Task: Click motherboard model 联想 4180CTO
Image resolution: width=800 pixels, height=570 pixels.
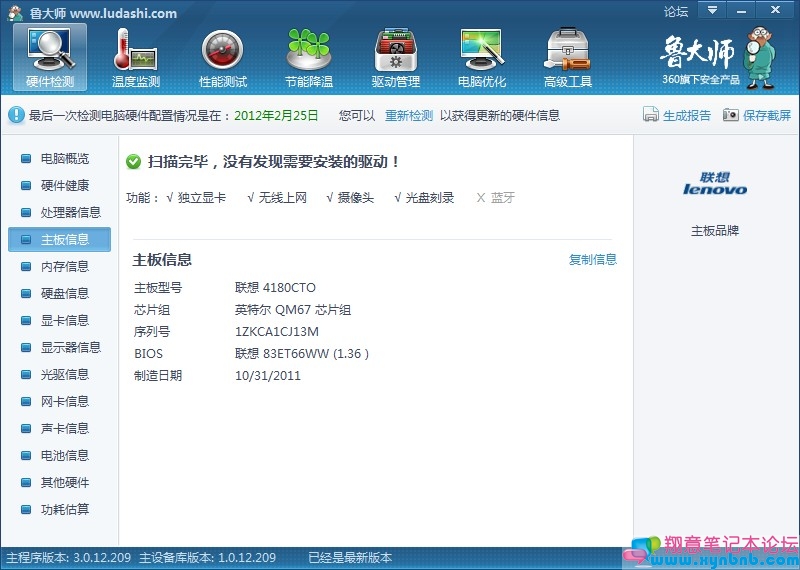Action: [x=276, y=288]
